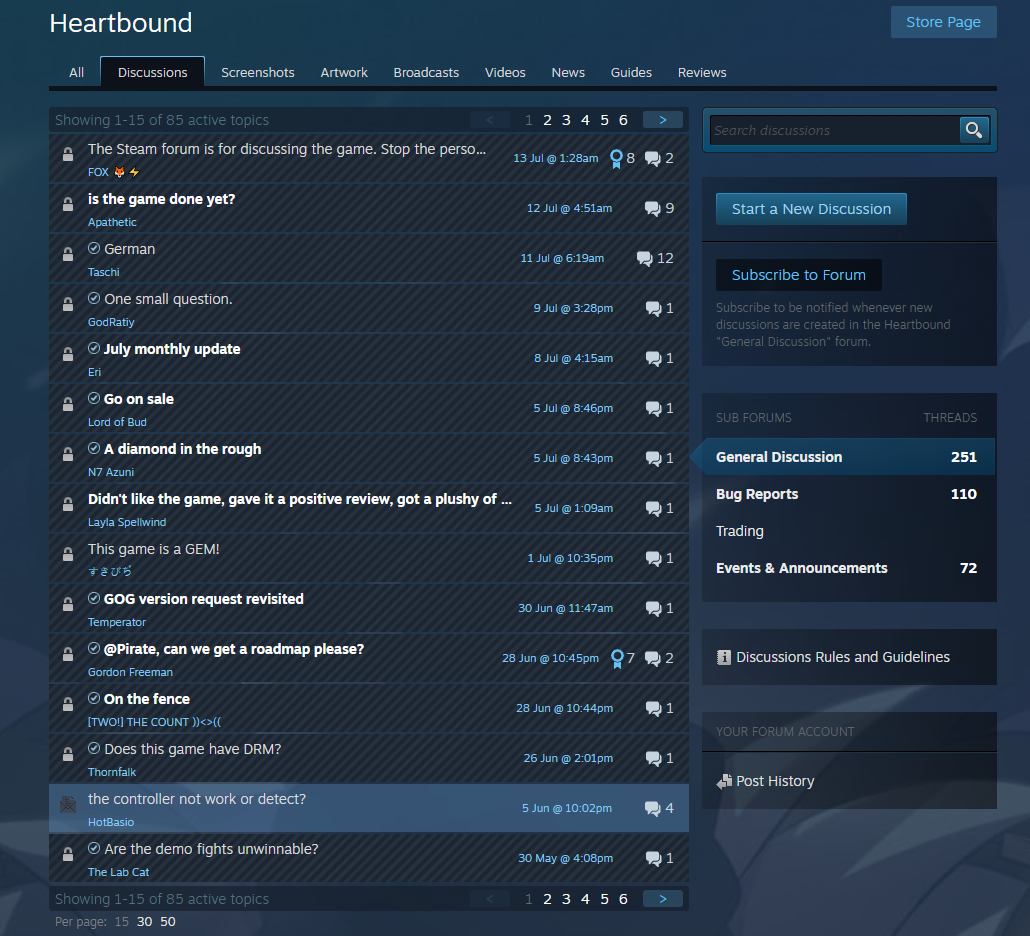1030x936 pixels.
Task: Jump to page 4 in bottom pagination
Action: (x=585, y=899)
